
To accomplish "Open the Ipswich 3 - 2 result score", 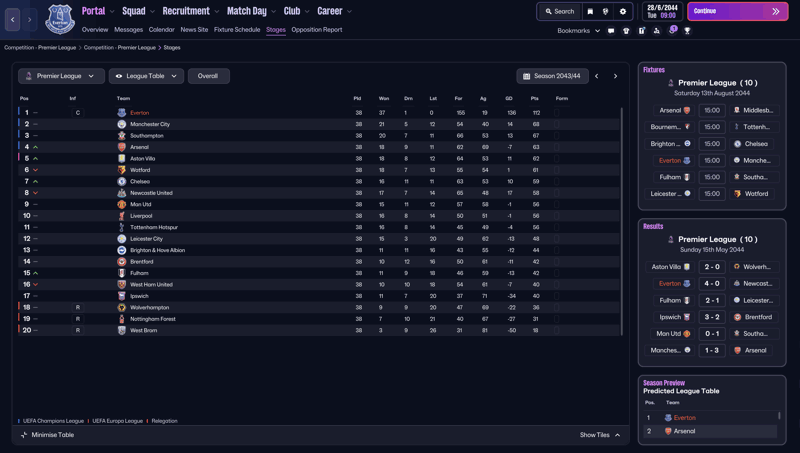I will tap(712, 317).
